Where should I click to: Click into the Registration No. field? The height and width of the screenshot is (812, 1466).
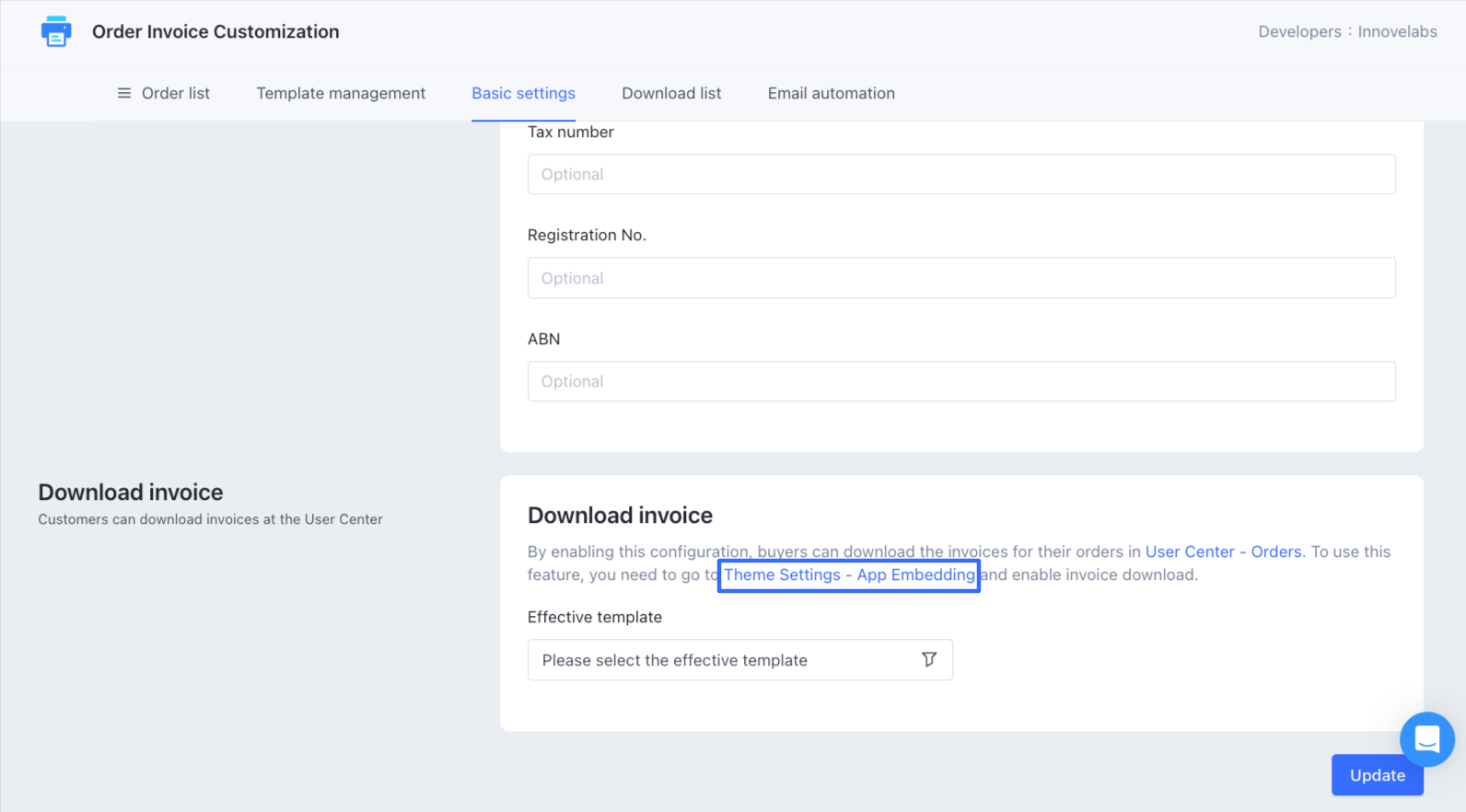tap(960, 278)
